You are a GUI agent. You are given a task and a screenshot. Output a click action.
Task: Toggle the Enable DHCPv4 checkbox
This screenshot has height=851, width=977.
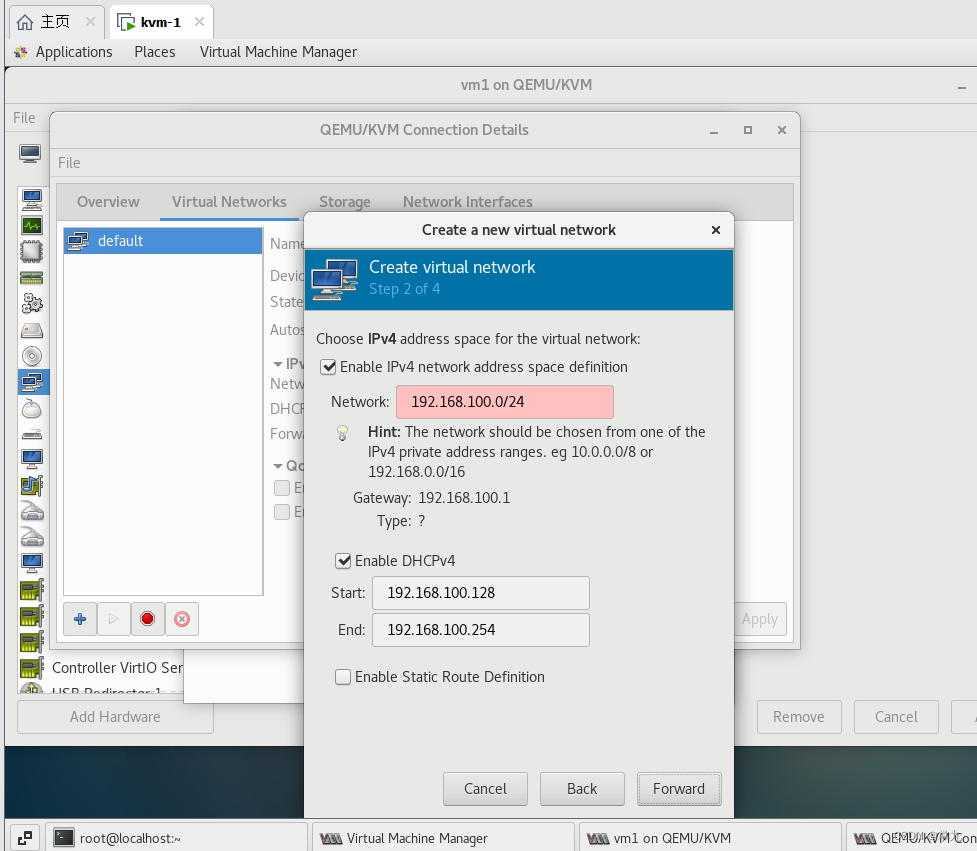tap(343, 561)
